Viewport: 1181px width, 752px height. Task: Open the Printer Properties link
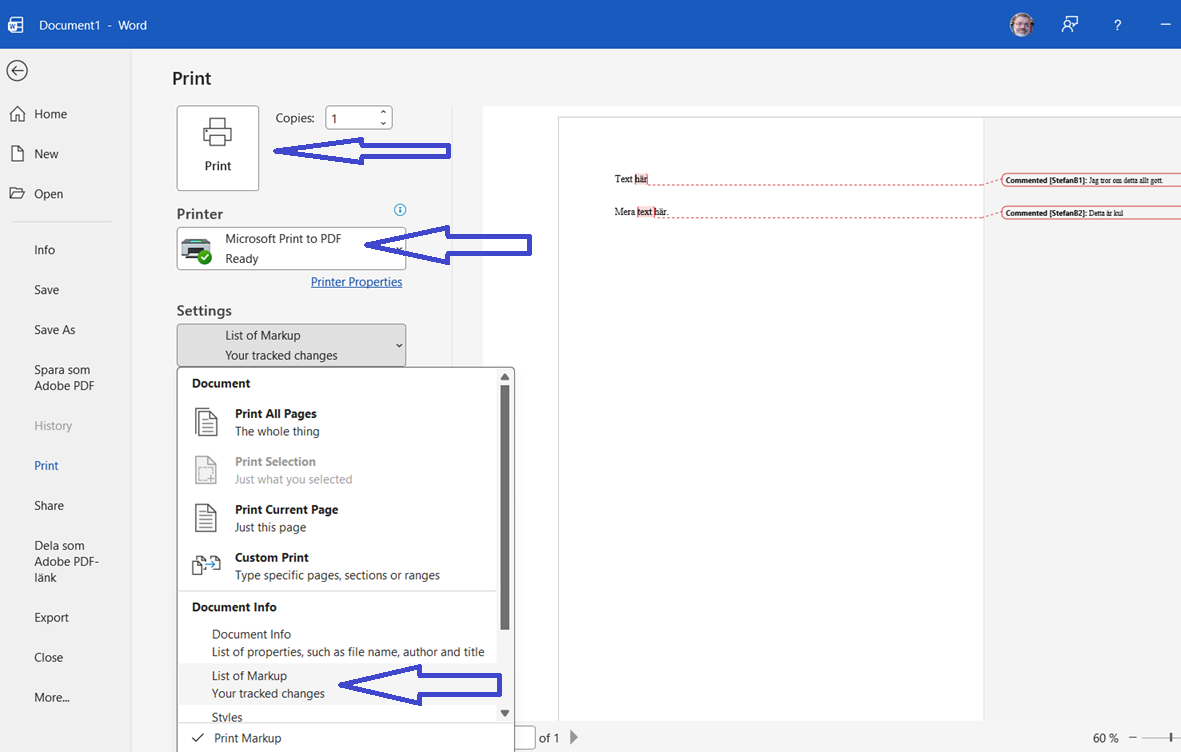pos(356,282)
